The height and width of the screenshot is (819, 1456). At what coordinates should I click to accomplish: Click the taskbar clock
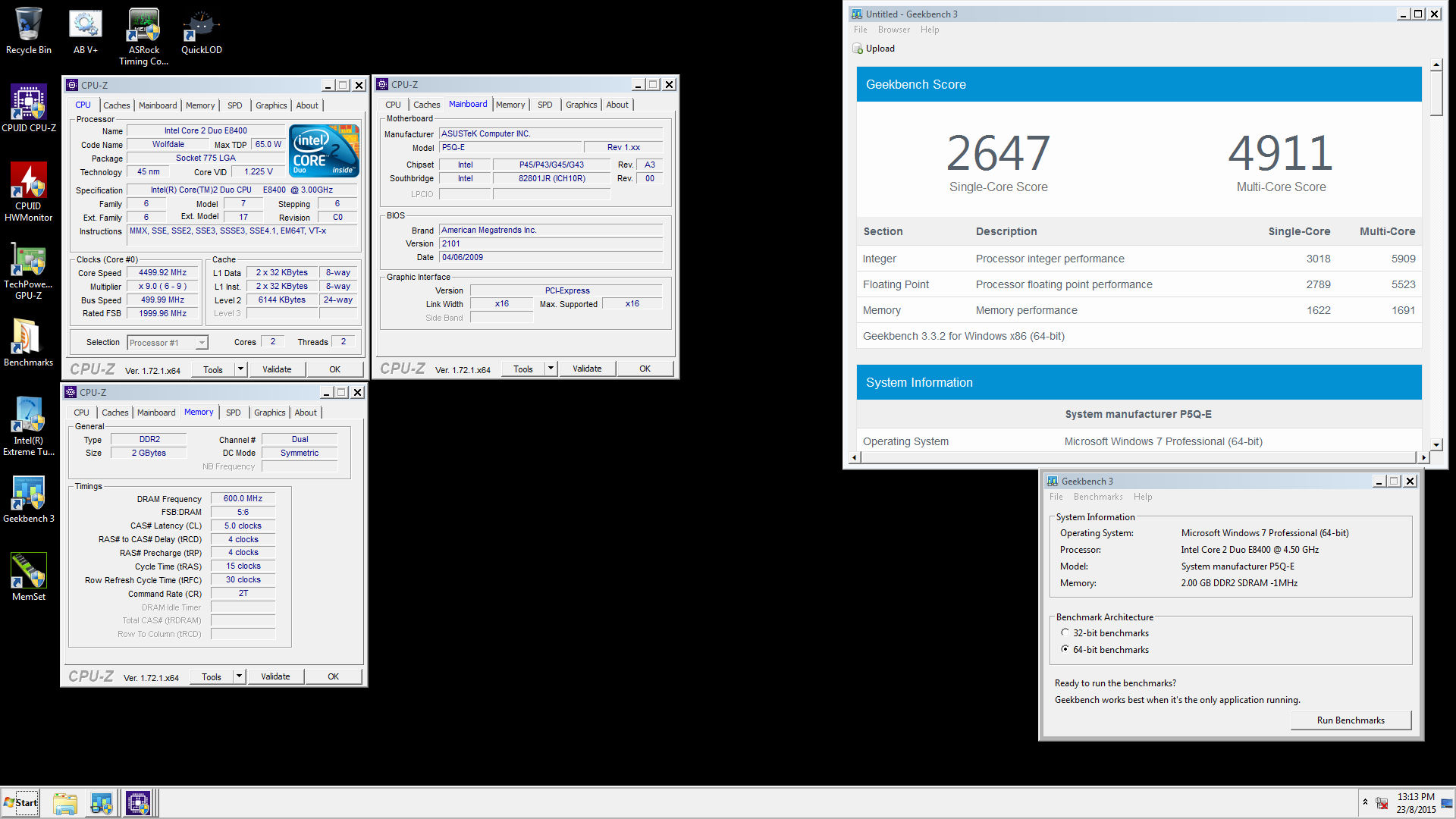[1415, 803]
